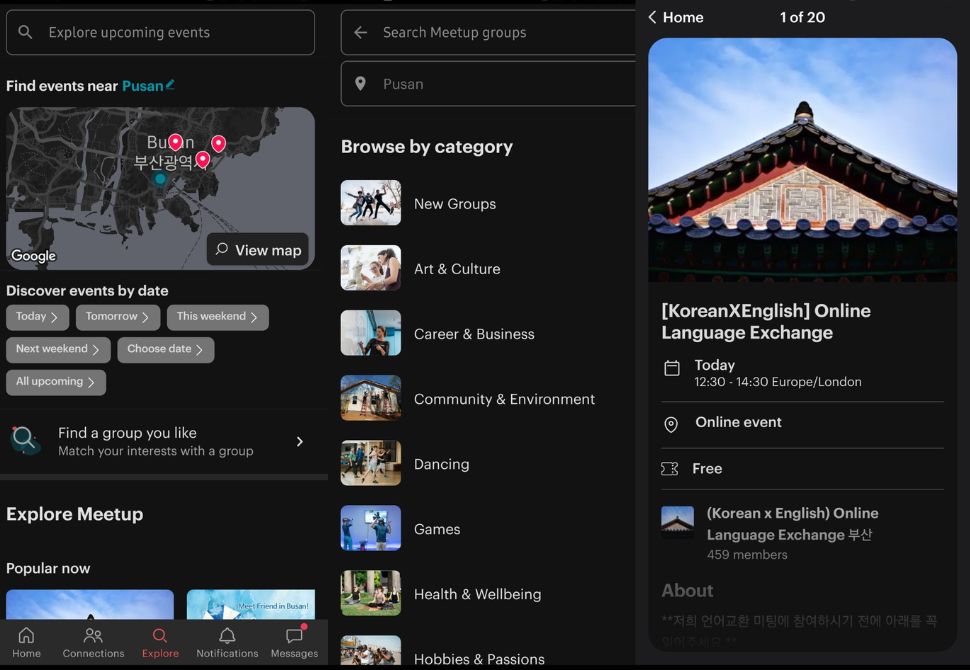970x670 pixels.
Task: Open the Games category
Action: pyautogui.click(x=486, y=528)
